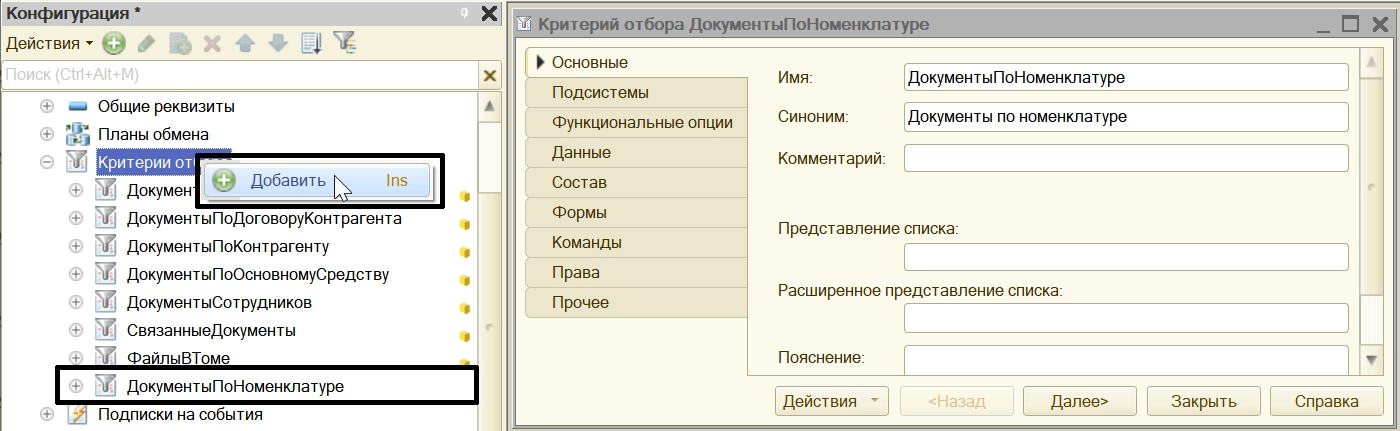Click the Move Up arrow toolbar icon
Image resolution: width=1400 pixels, height=431 pixels.
click(245, 43)
